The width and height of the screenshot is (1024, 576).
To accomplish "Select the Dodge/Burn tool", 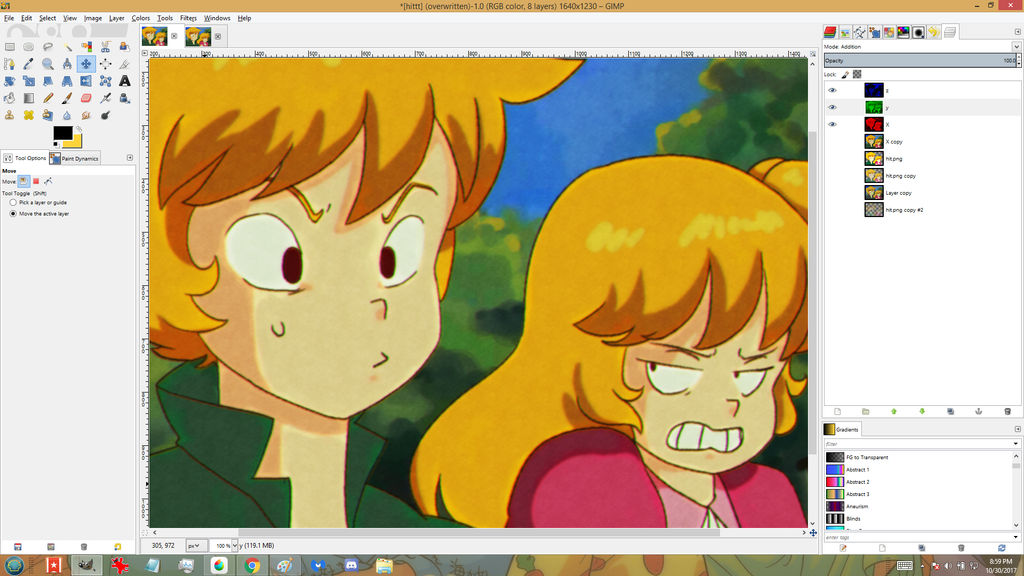I will click(105, 115).
